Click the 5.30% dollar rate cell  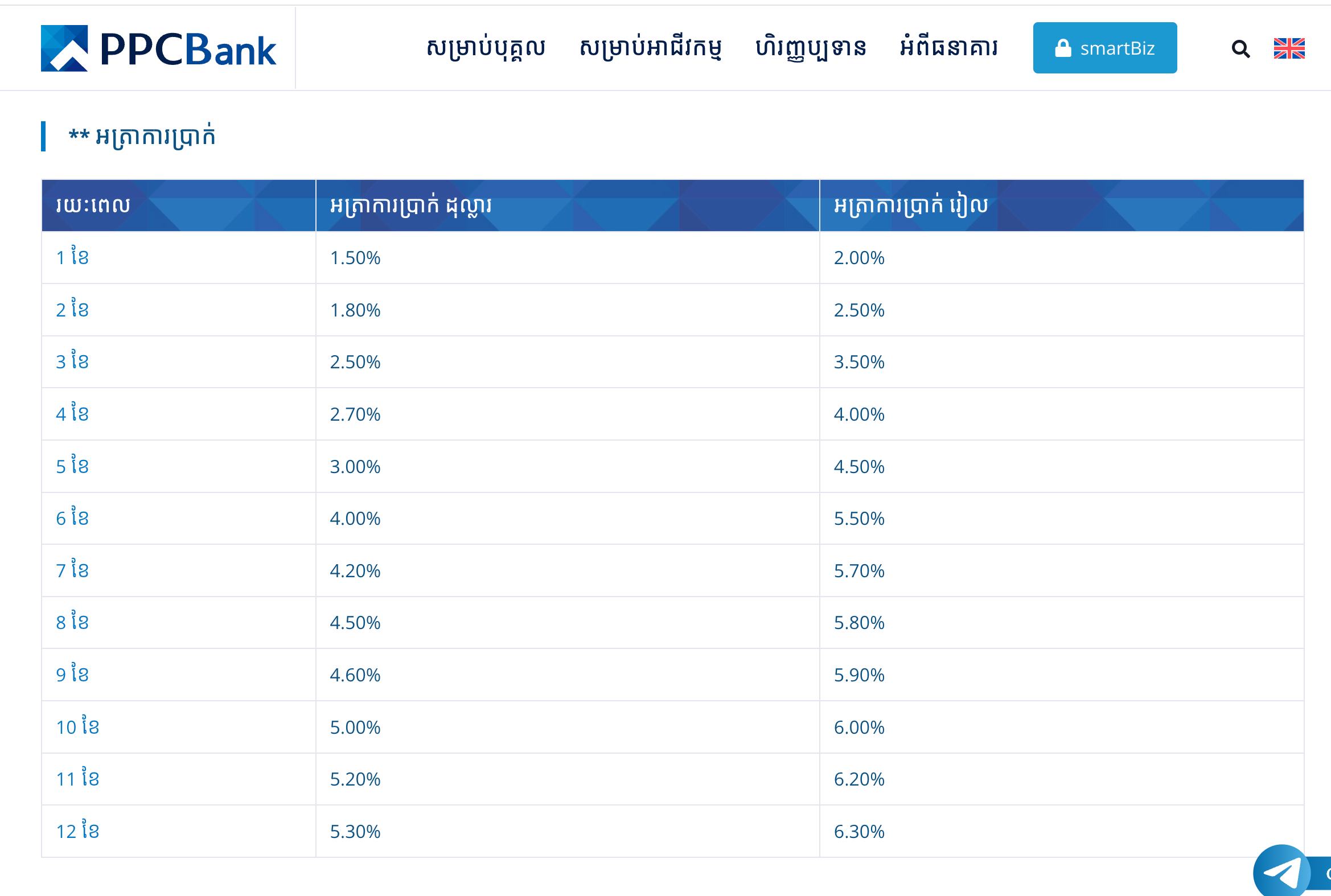[355, 832]
